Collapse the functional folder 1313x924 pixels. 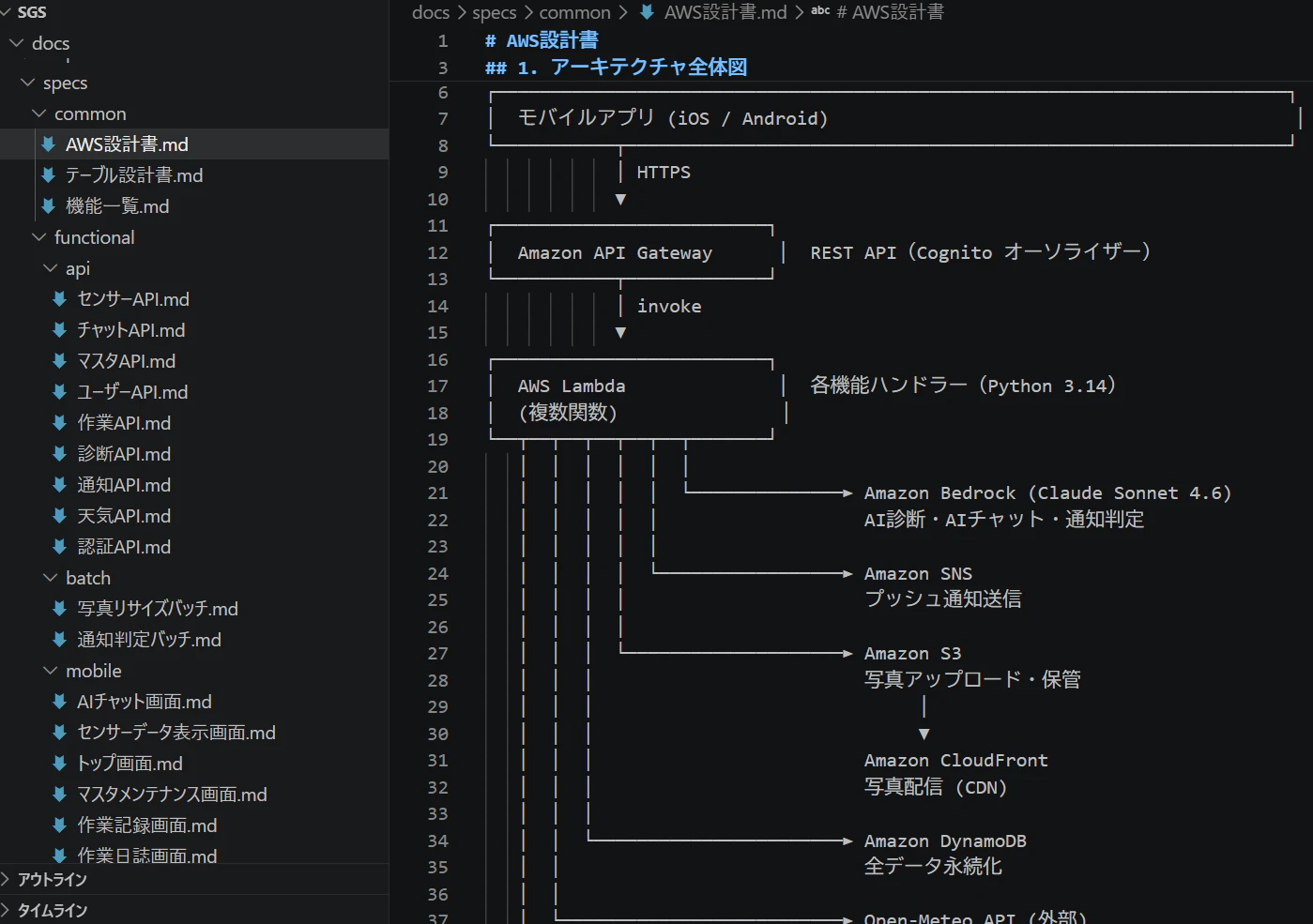click(39, 237)
